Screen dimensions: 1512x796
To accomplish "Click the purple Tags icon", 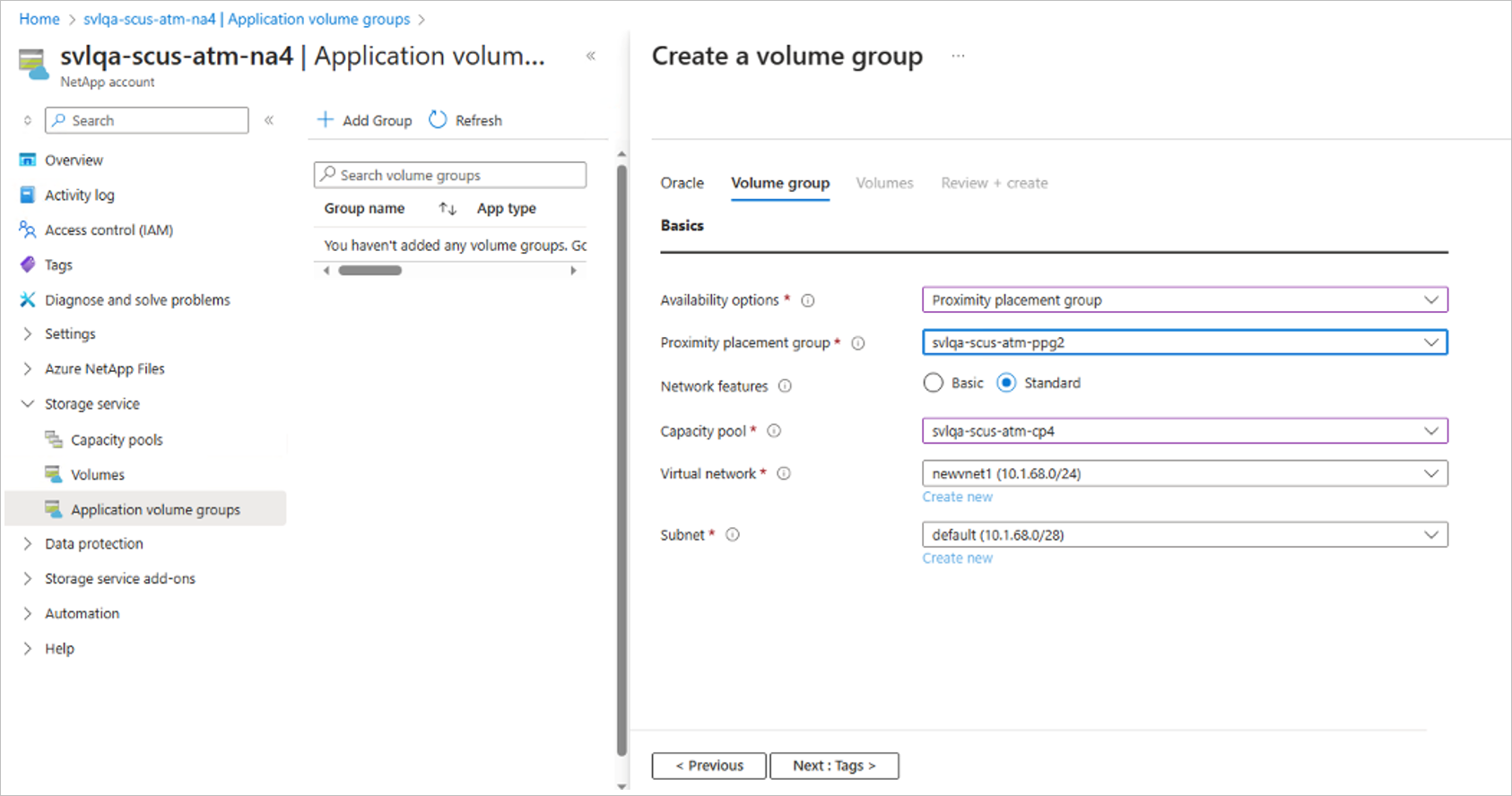I will pos(28,264).
